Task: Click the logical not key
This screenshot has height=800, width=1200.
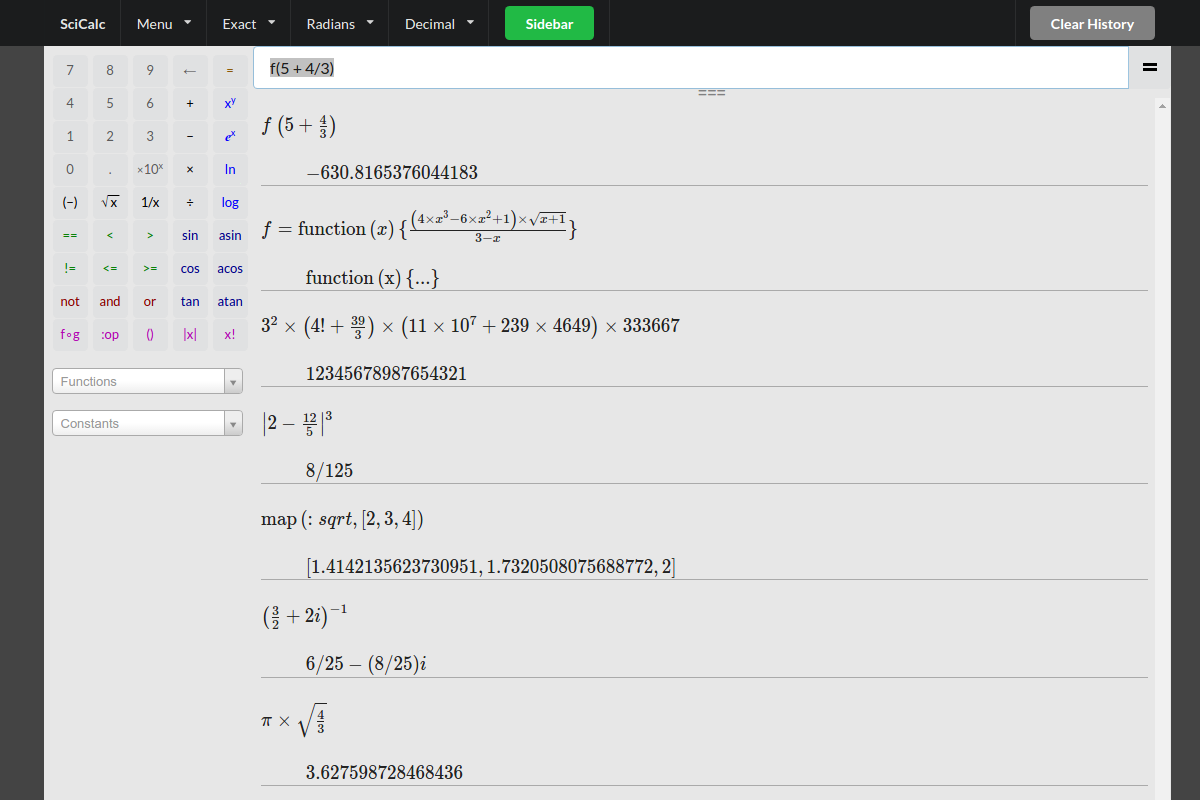Action: click(x=70, y=302)
